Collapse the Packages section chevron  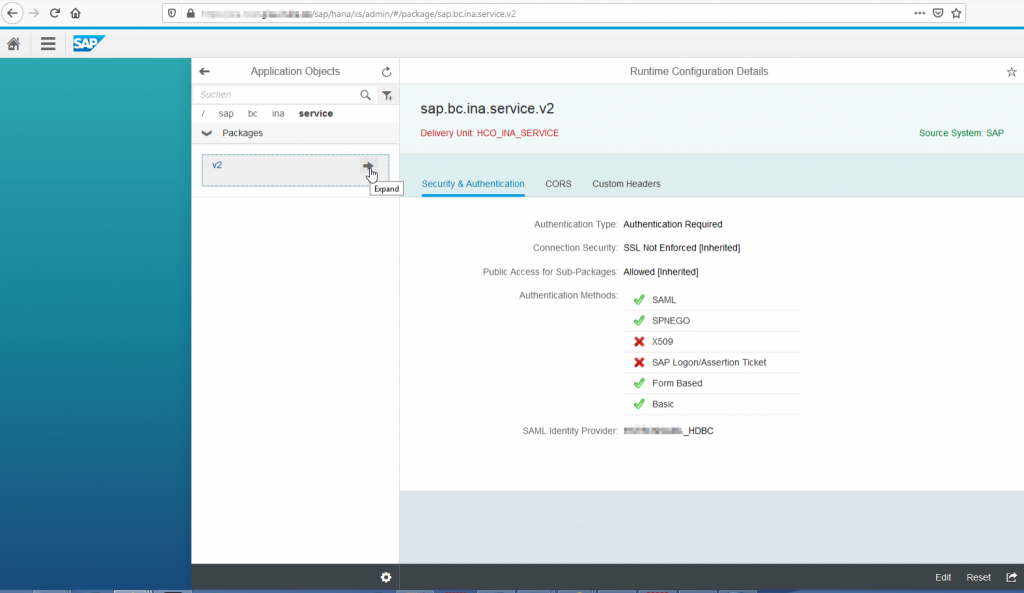point(206,133)
